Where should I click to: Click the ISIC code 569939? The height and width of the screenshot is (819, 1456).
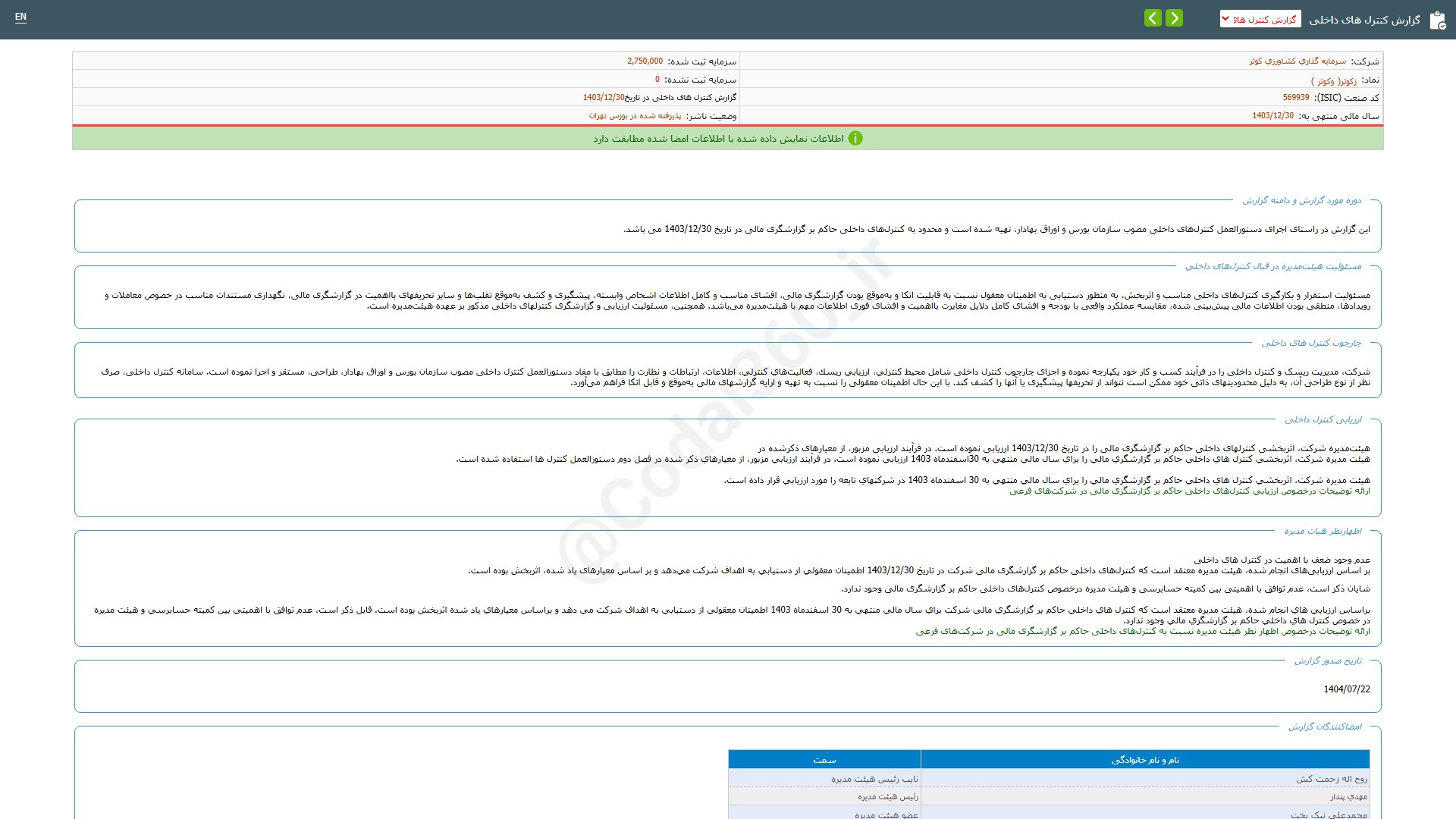1296,98
